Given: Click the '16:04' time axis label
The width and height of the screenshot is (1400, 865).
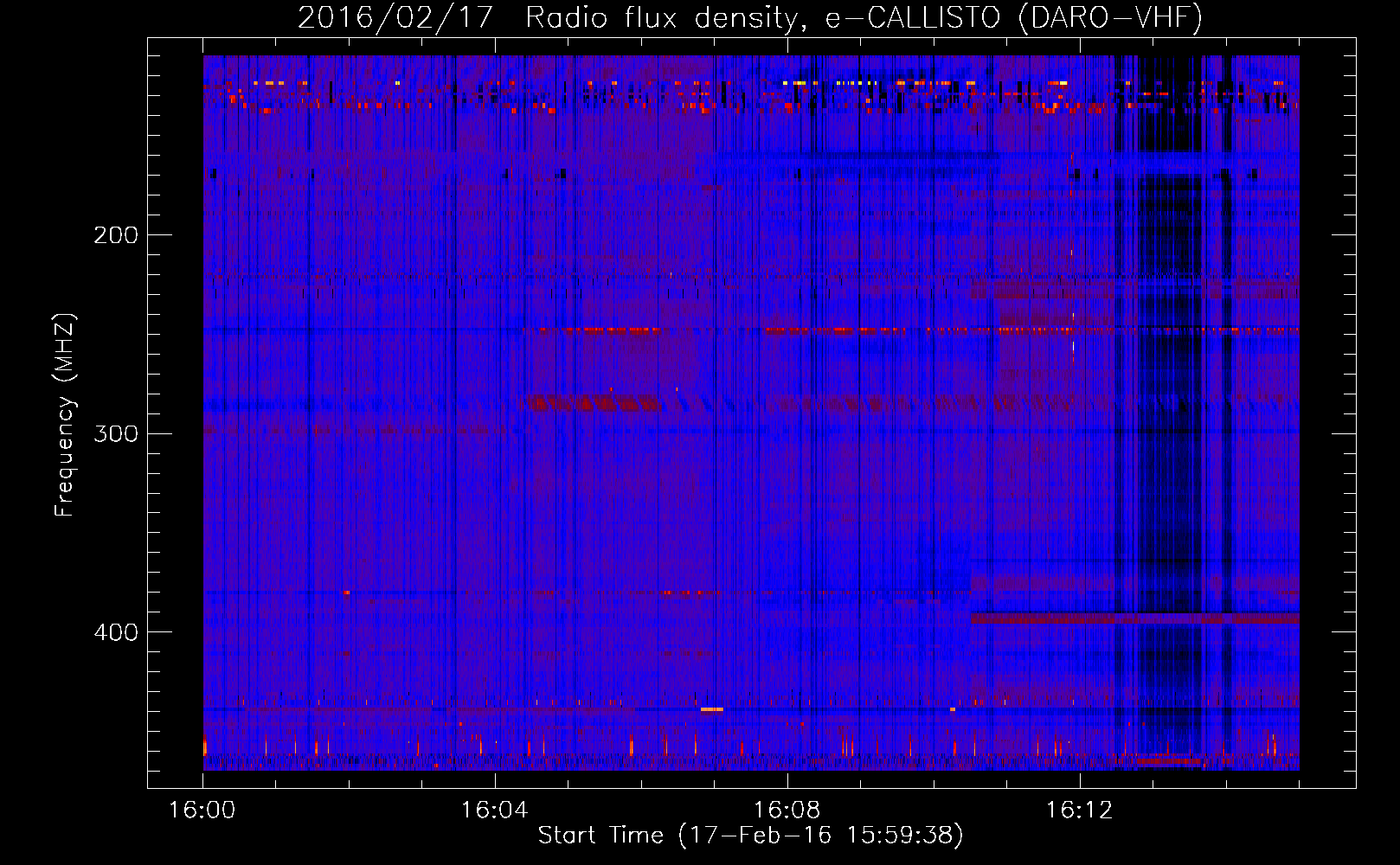Looking at the screenshot, I should (495, 811).
